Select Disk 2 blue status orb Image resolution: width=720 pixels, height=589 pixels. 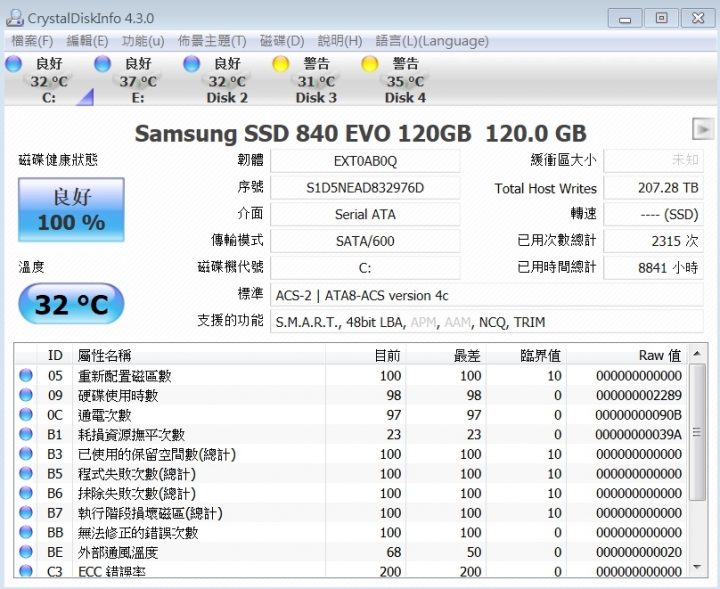(x=191, y=64)
